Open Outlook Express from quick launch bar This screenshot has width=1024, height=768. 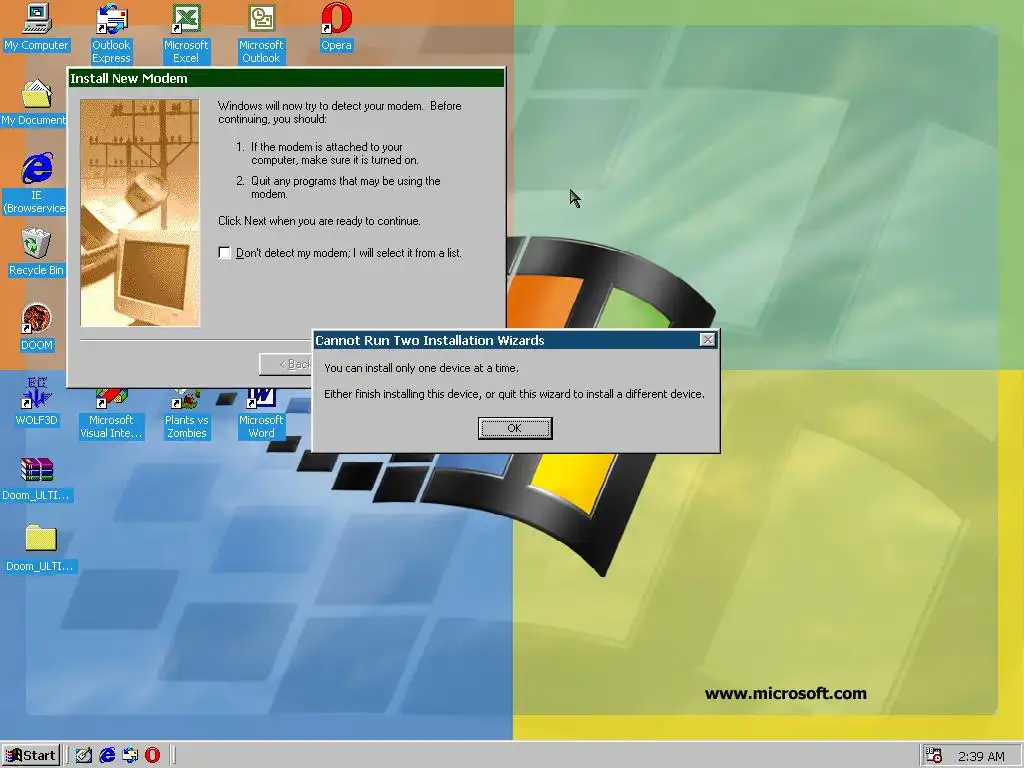[130, 756]
